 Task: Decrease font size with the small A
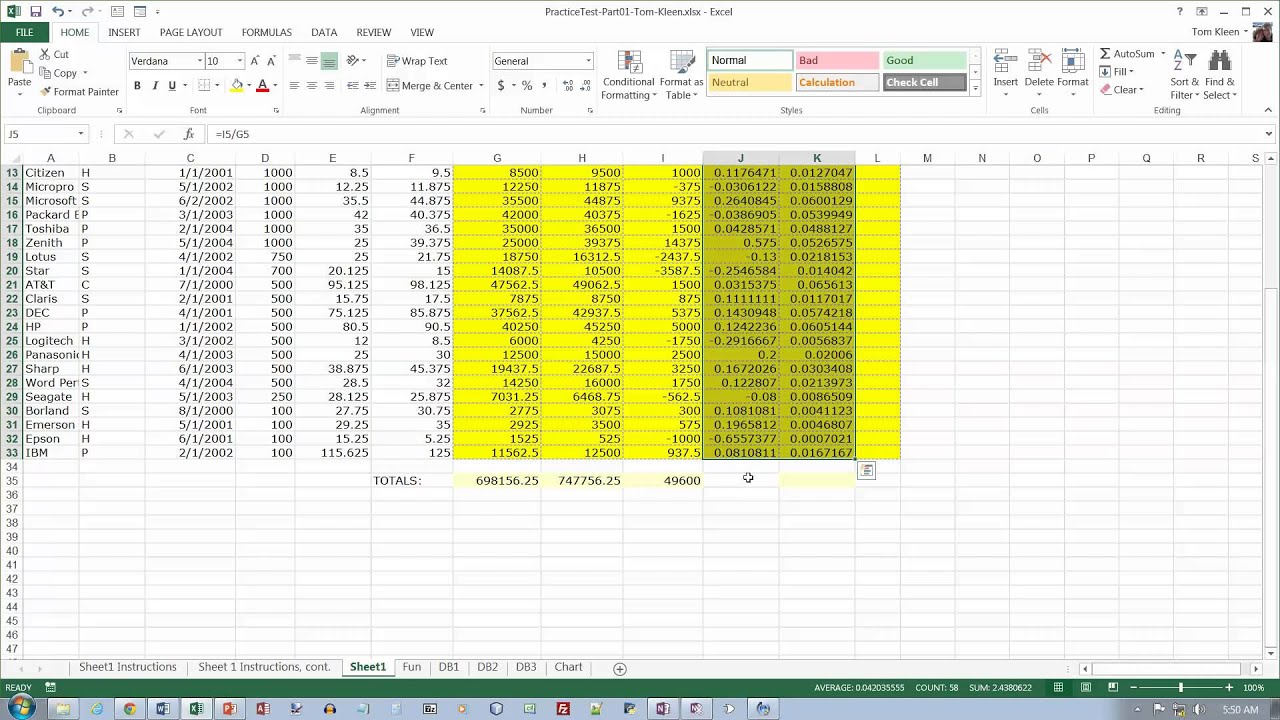click(x=271, y=61)
